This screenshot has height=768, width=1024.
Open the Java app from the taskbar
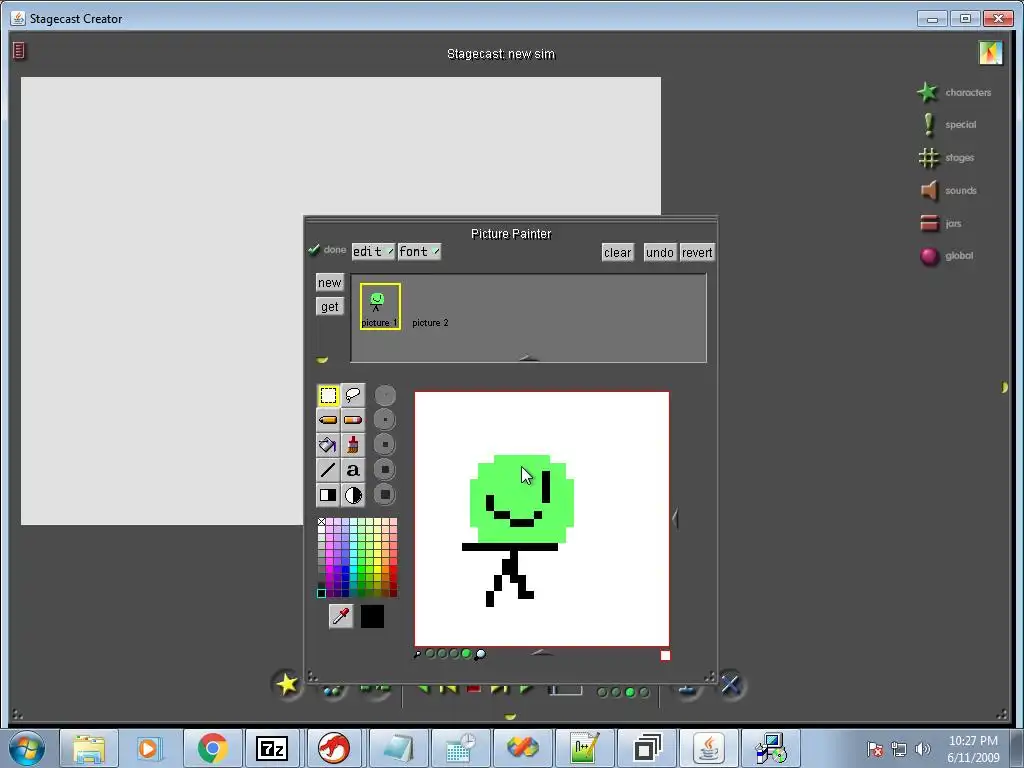coord(709,748)
